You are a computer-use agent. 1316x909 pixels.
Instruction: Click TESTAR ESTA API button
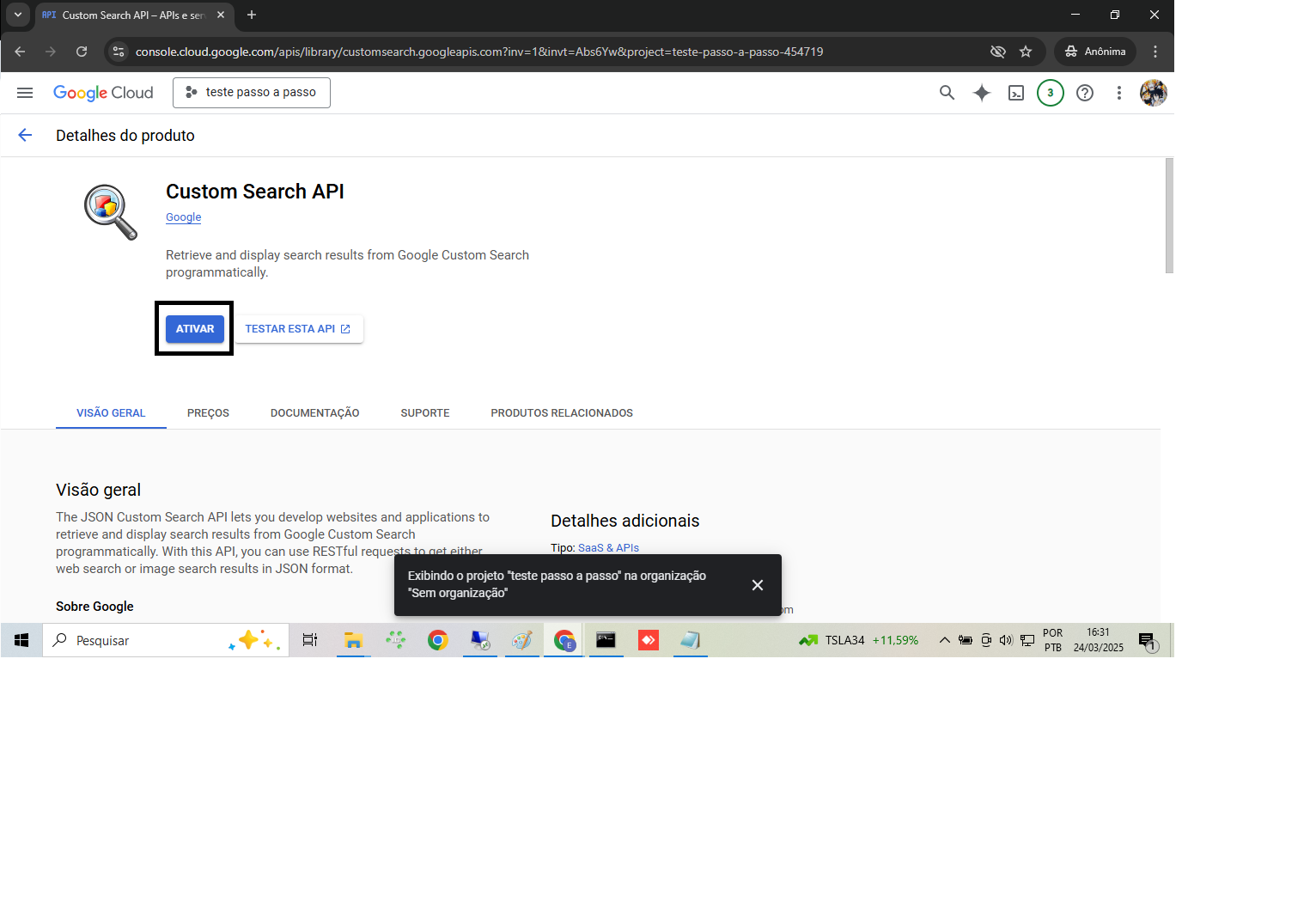pyautogui.click(x=298, y=329)
